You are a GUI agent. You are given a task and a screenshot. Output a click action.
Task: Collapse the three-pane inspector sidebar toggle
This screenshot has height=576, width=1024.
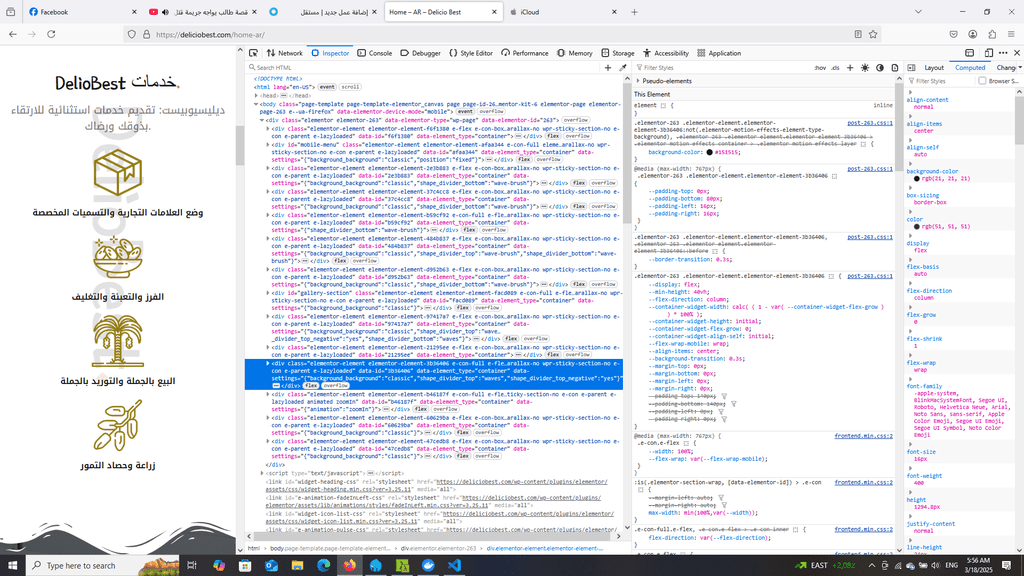coord(912,67)
